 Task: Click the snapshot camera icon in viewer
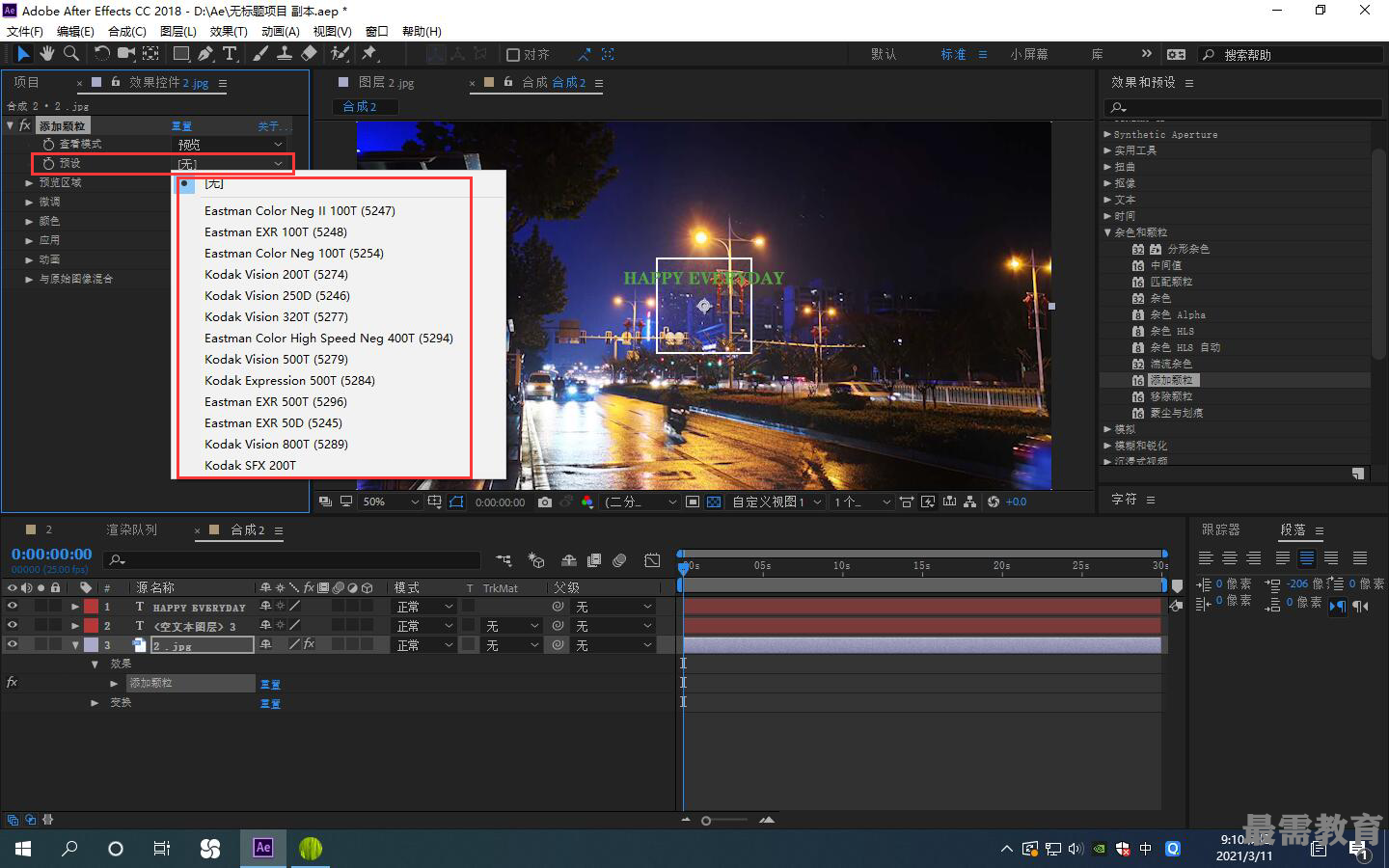[x=545, y=502]
